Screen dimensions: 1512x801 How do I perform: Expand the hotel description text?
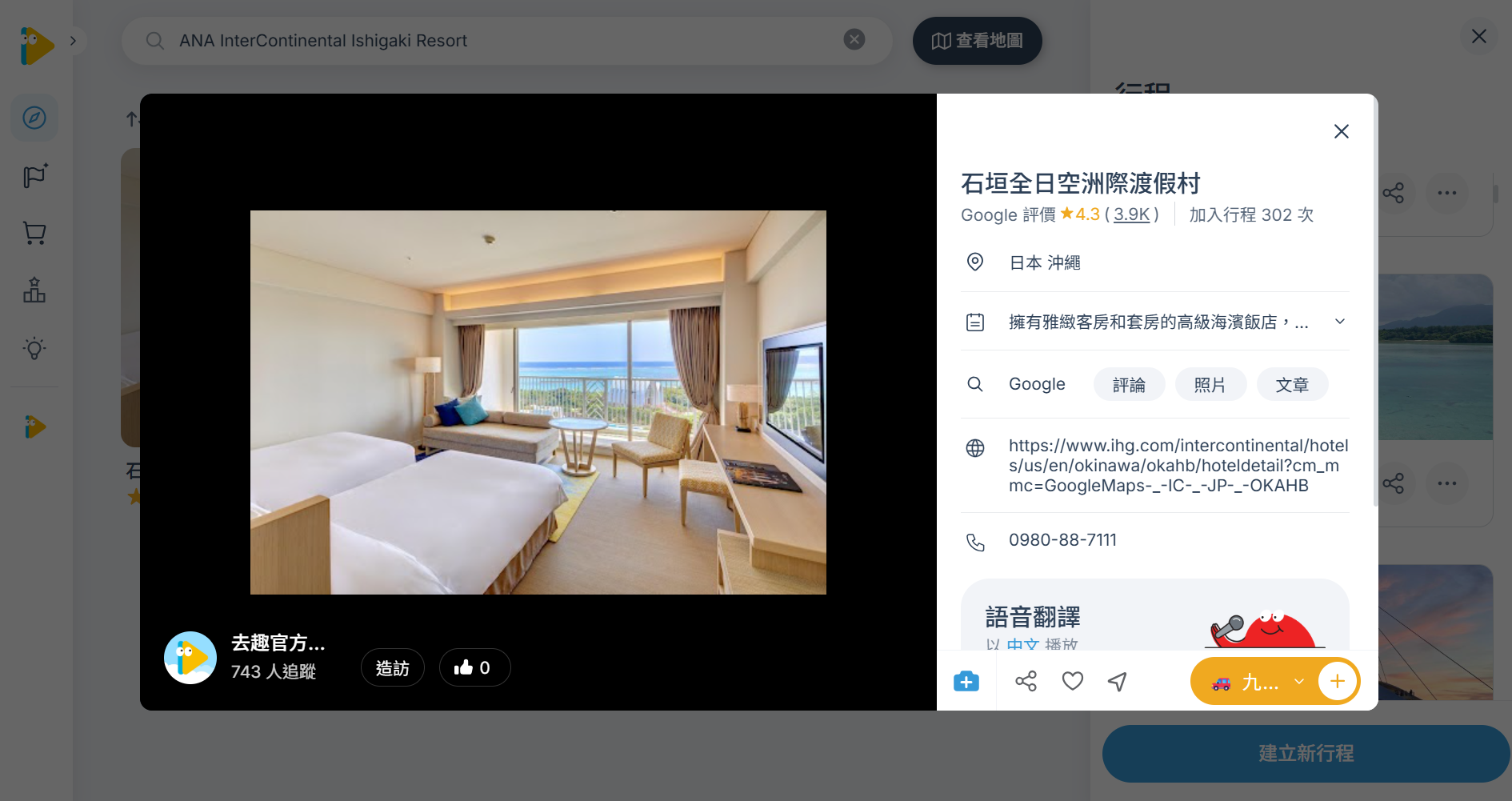pyautogui.click(x=1340, y=322)
